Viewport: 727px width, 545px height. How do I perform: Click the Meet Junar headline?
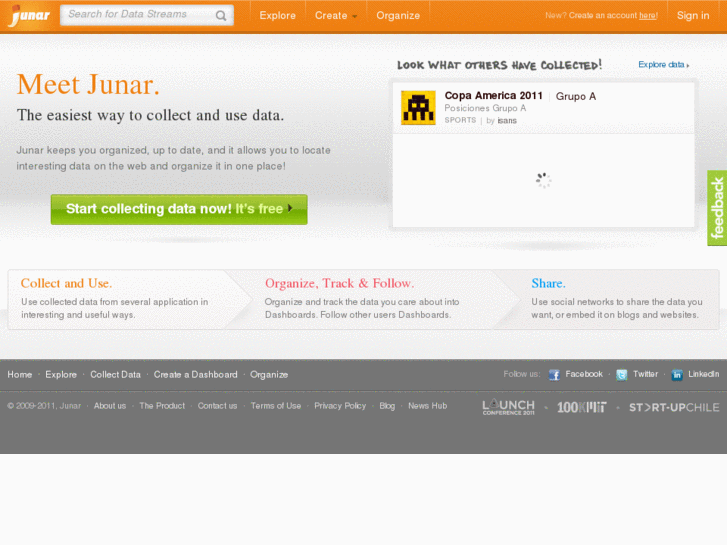tap(88, 84)
